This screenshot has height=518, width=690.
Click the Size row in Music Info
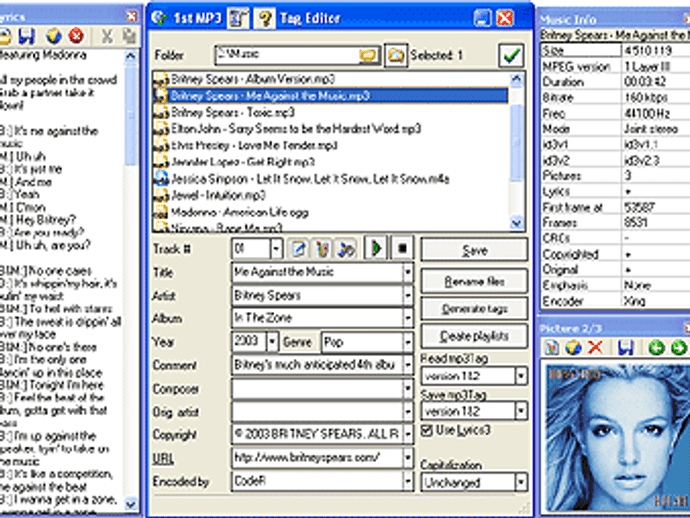point(615,51)
